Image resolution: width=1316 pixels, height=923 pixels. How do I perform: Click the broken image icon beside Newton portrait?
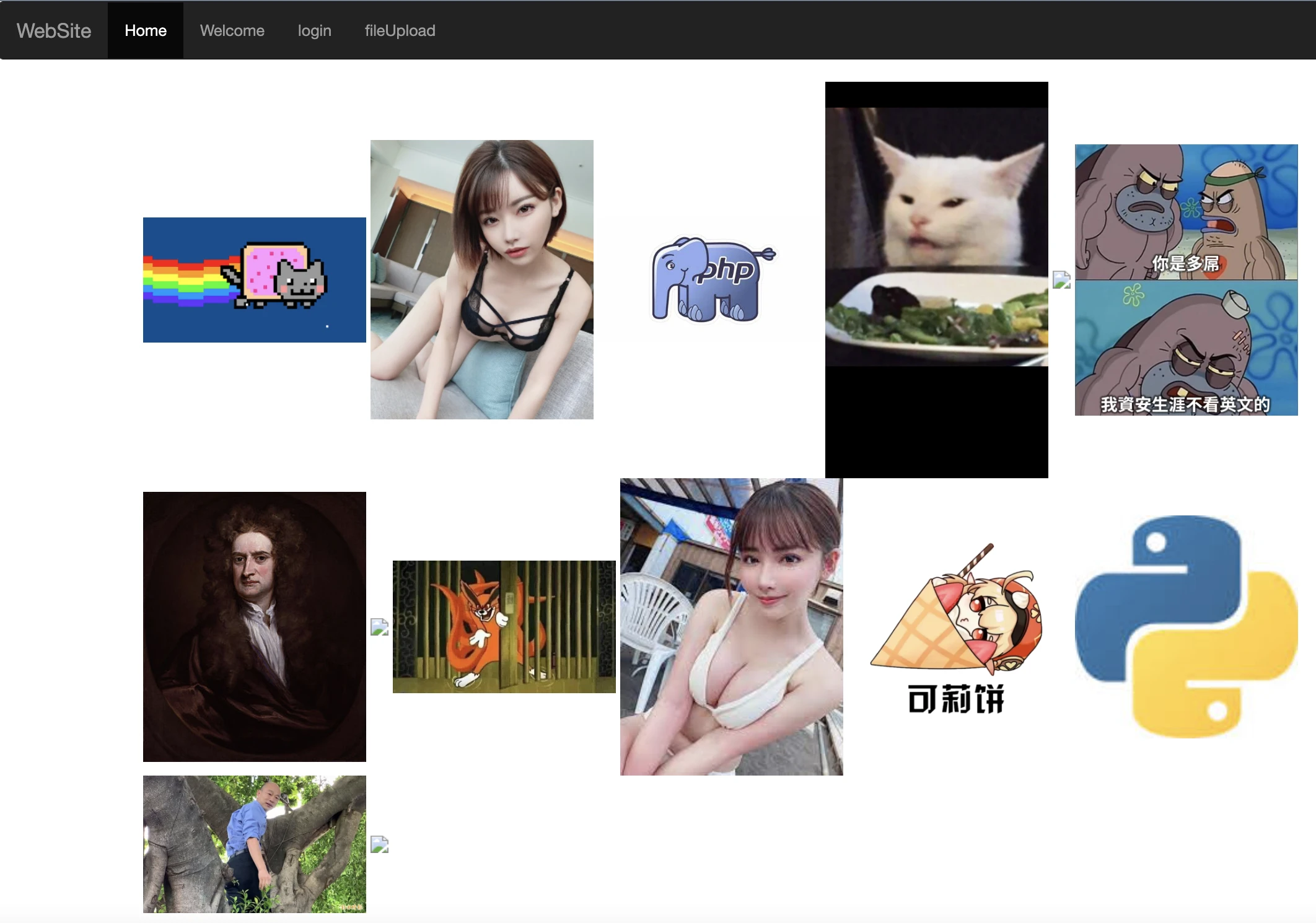(379, 627)
